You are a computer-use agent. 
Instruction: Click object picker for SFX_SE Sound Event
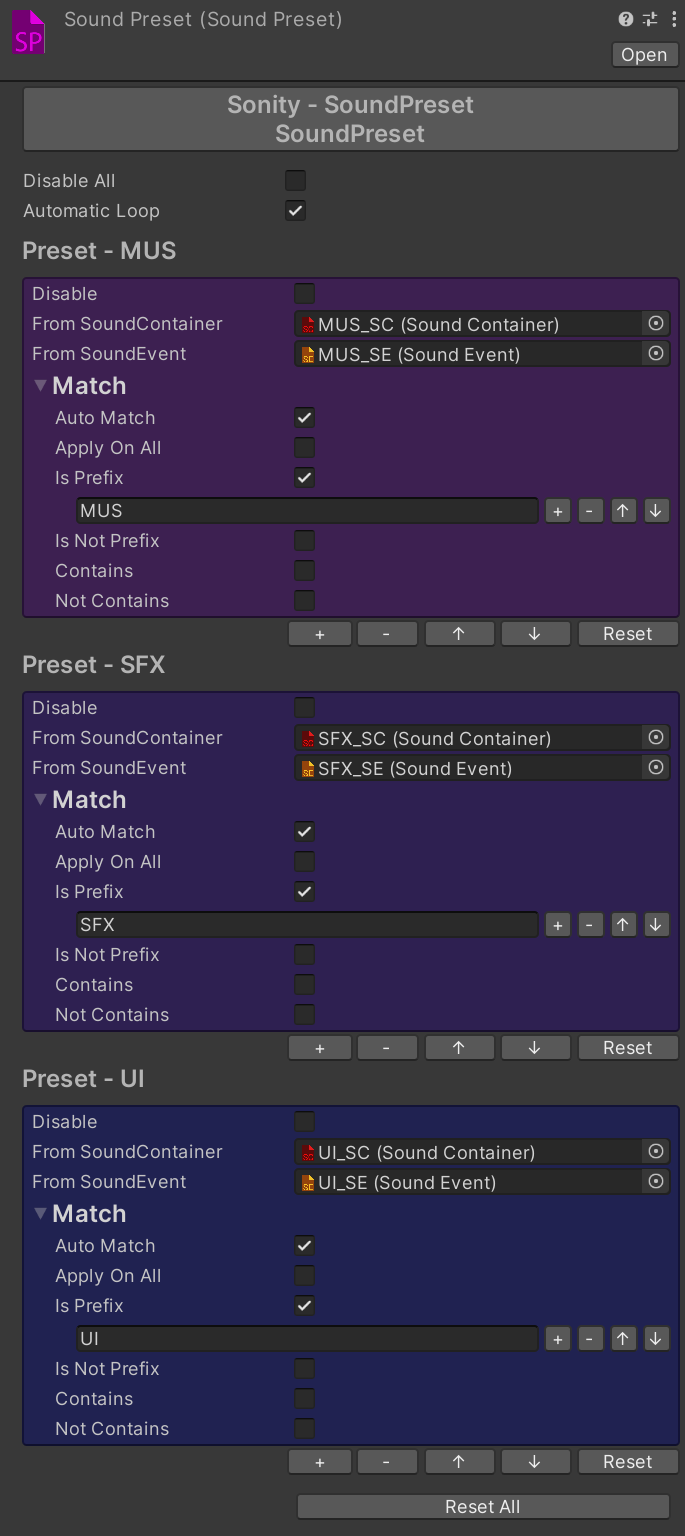tap(656, 767)
